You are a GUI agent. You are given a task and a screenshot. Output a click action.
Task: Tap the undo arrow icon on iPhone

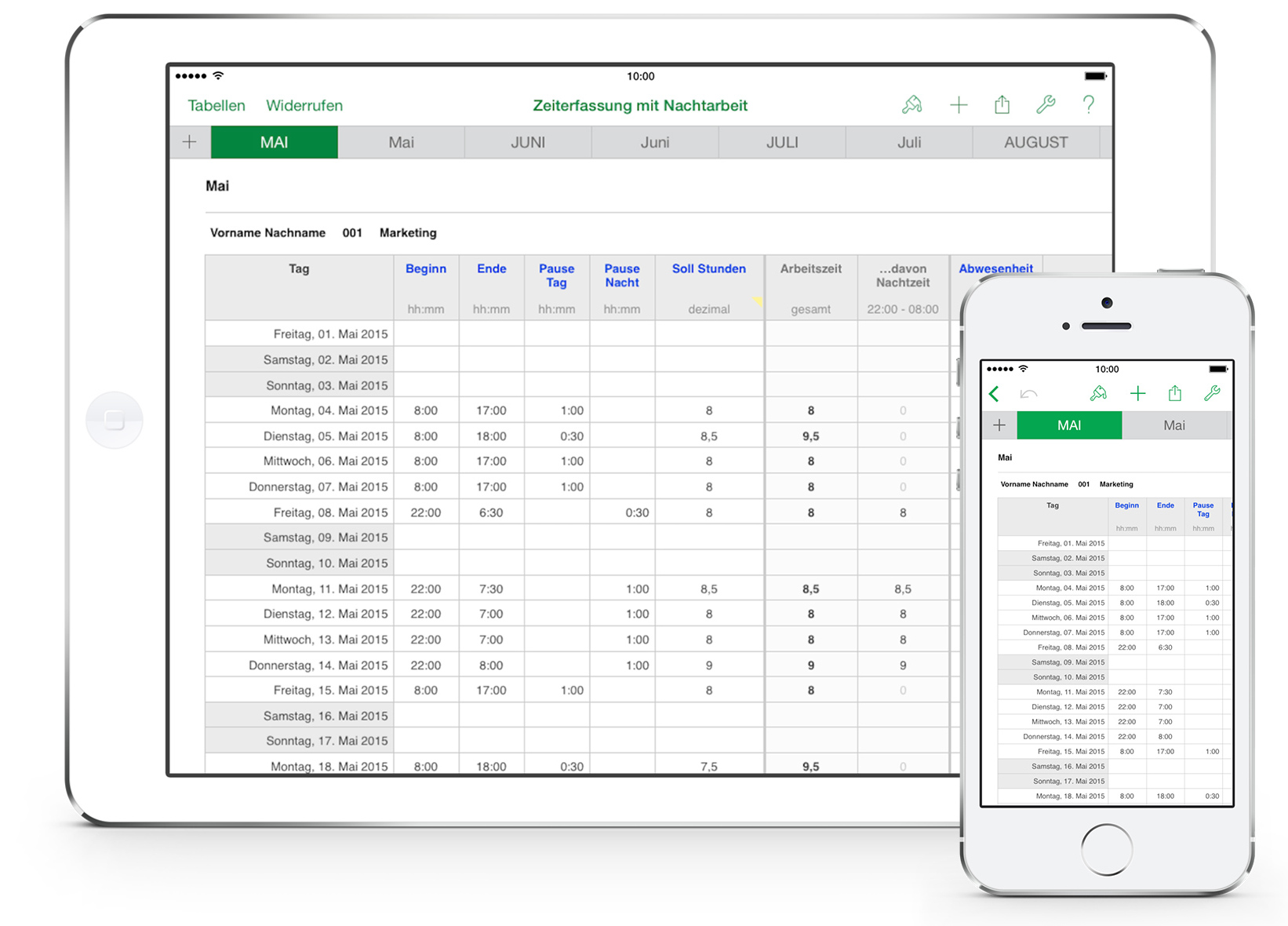pyautogui.click(x=1028, y=394)
